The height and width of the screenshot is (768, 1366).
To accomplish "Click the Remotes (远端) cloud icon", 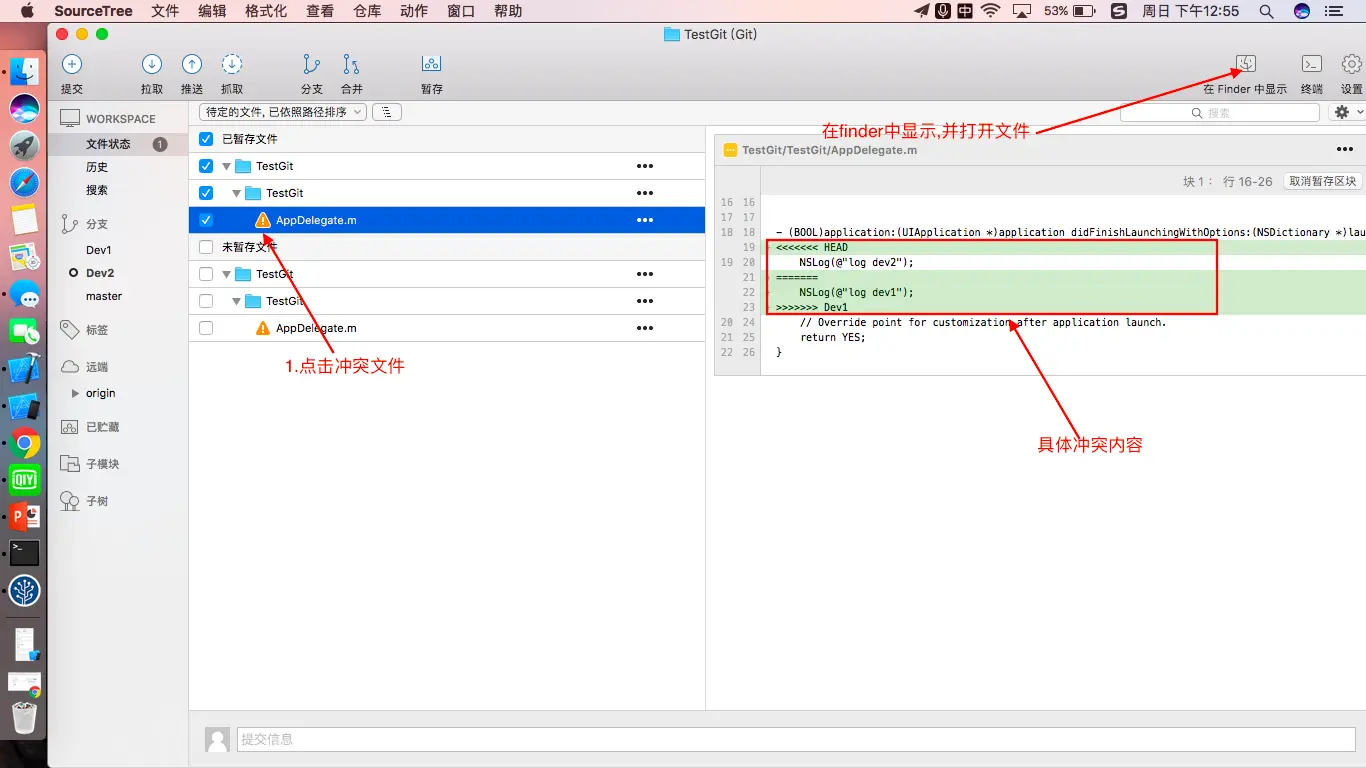I will (70, 367).
